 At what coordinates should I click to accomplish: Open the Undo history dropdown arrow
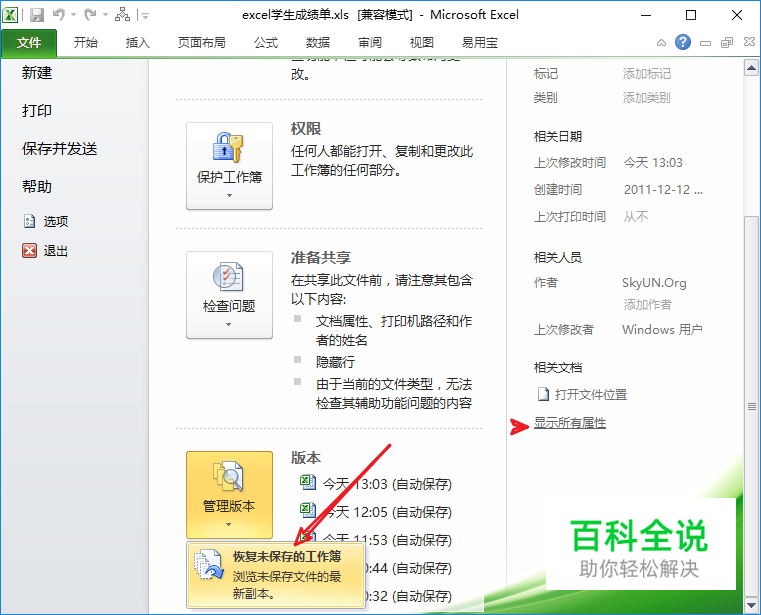coord(74,15)
